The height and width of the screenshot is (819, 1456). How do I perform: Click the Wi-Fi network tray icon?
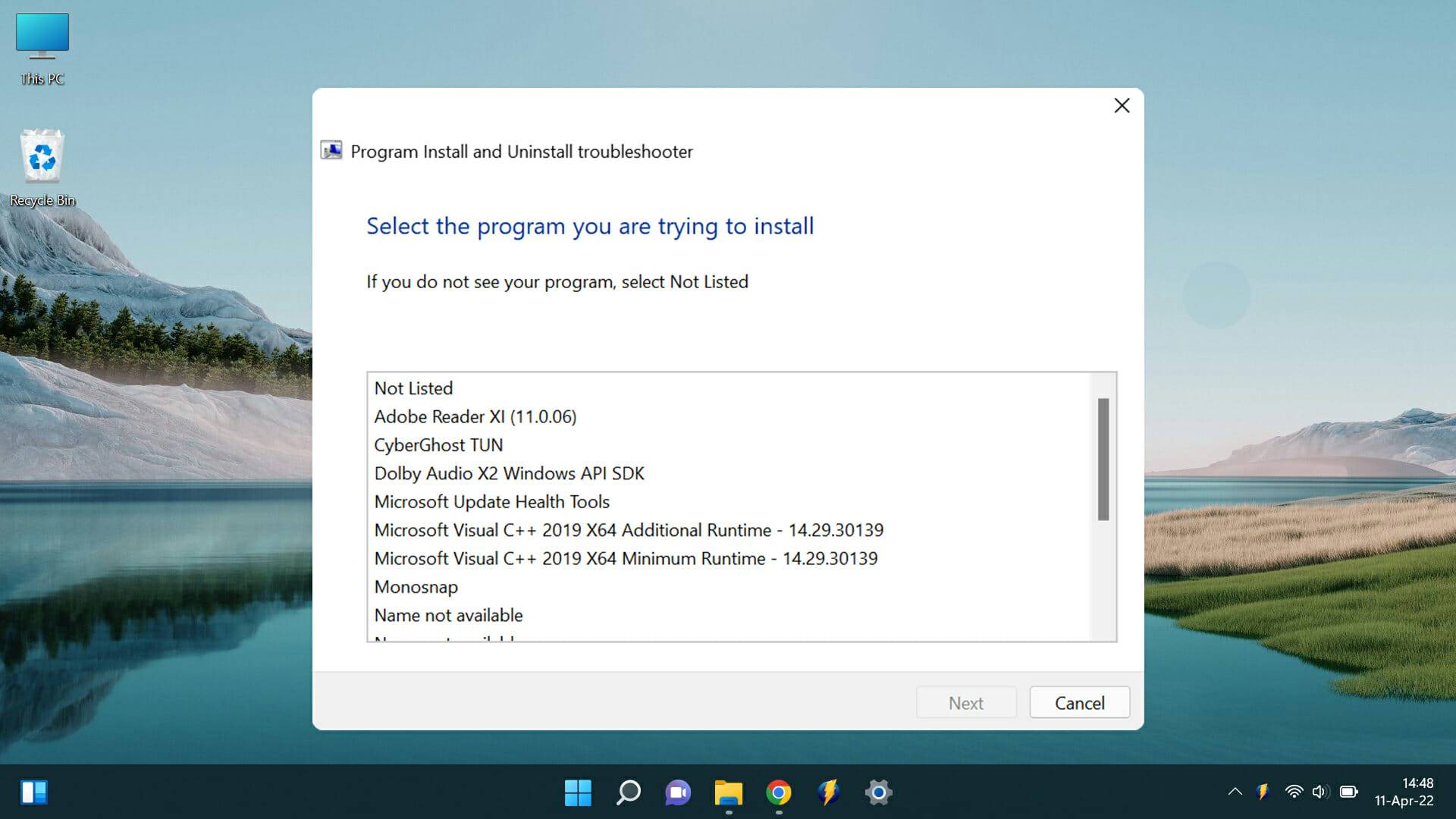[1294, 792]
